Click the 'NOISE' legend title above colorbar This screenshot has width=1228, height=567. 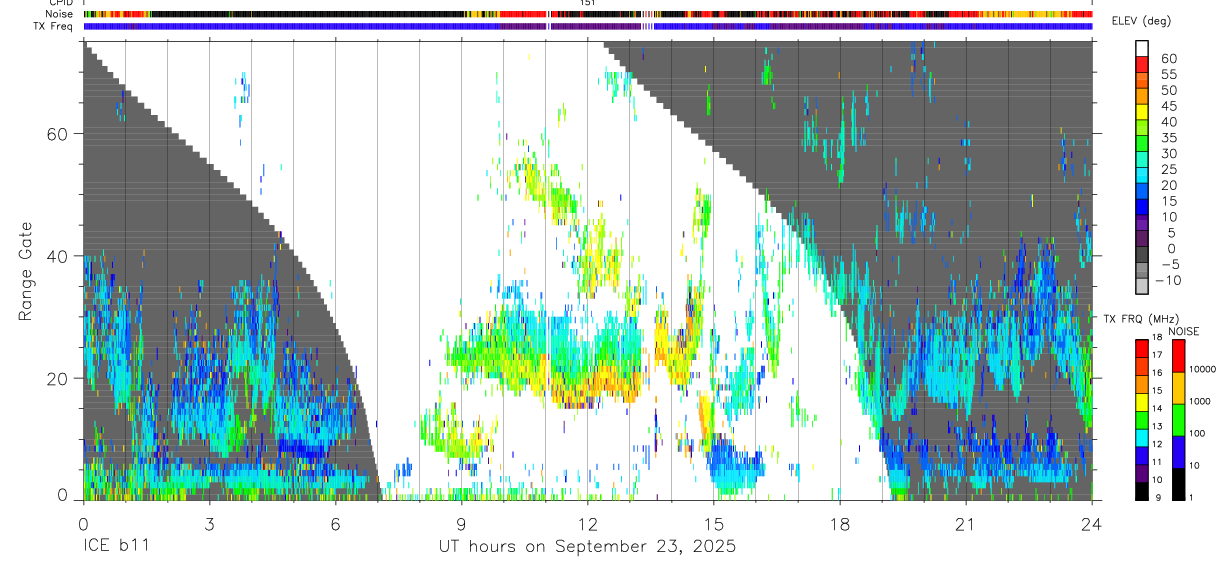pyautogui.click(x=1184, y=331)
